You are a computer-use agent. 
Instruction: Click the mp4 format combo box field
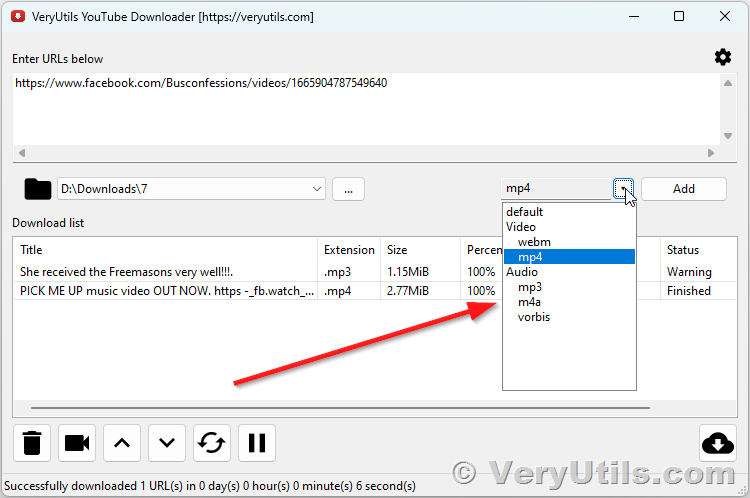pos(557,188)
